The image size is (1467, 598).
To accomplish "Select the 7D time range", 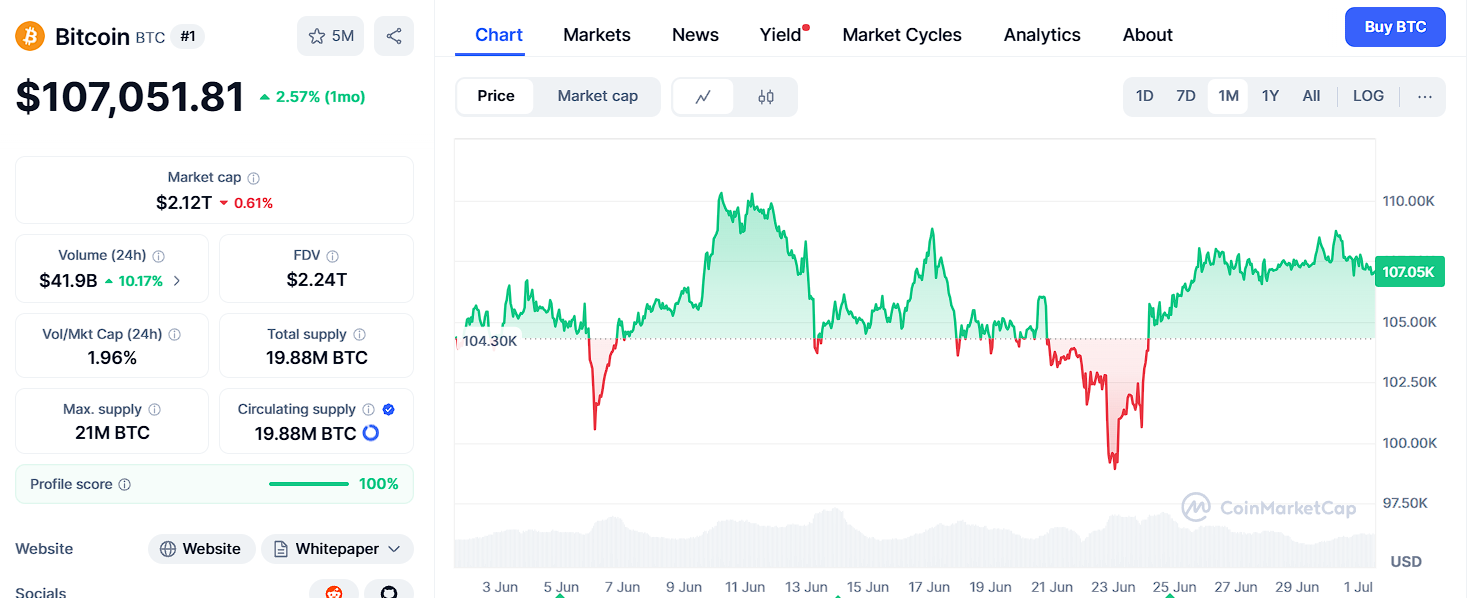I will (1186, 97).
